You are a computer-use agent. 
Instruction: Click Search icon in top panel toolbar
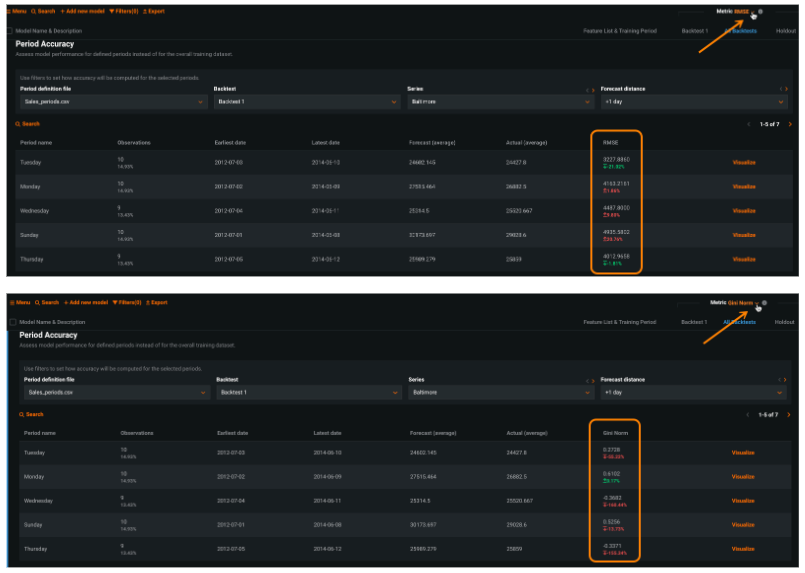[45, 11]
